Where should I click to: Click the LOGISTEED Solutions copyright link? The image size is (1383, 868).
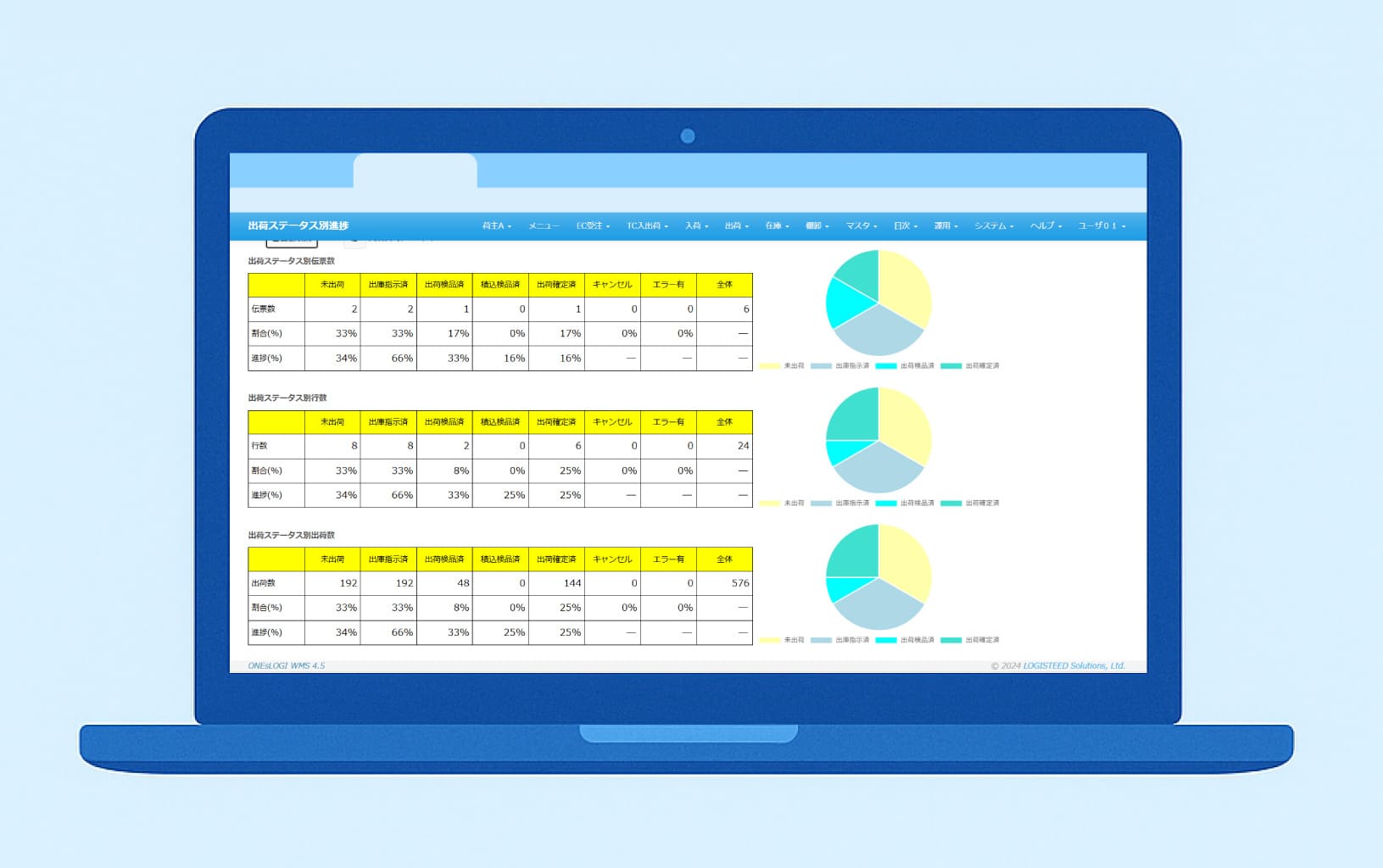click(x=1057, y=666)
